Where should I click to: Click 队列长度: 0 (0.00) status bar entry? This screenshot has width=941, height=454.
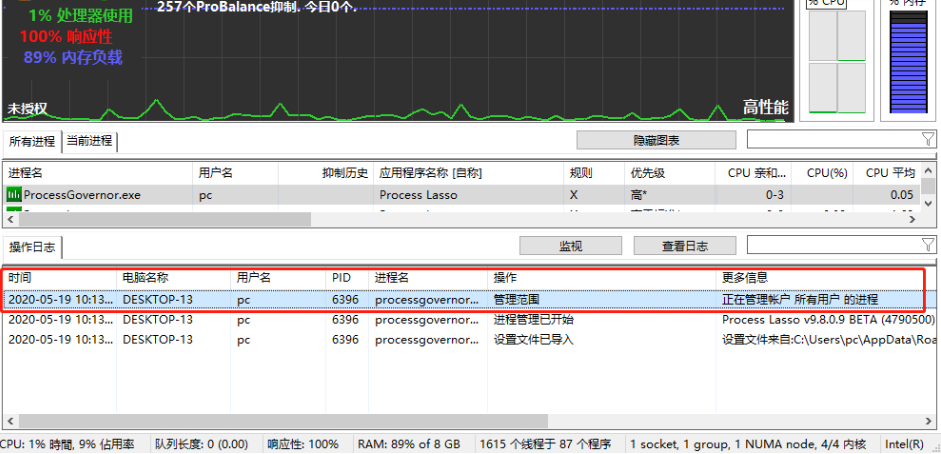tap(202, 444)
